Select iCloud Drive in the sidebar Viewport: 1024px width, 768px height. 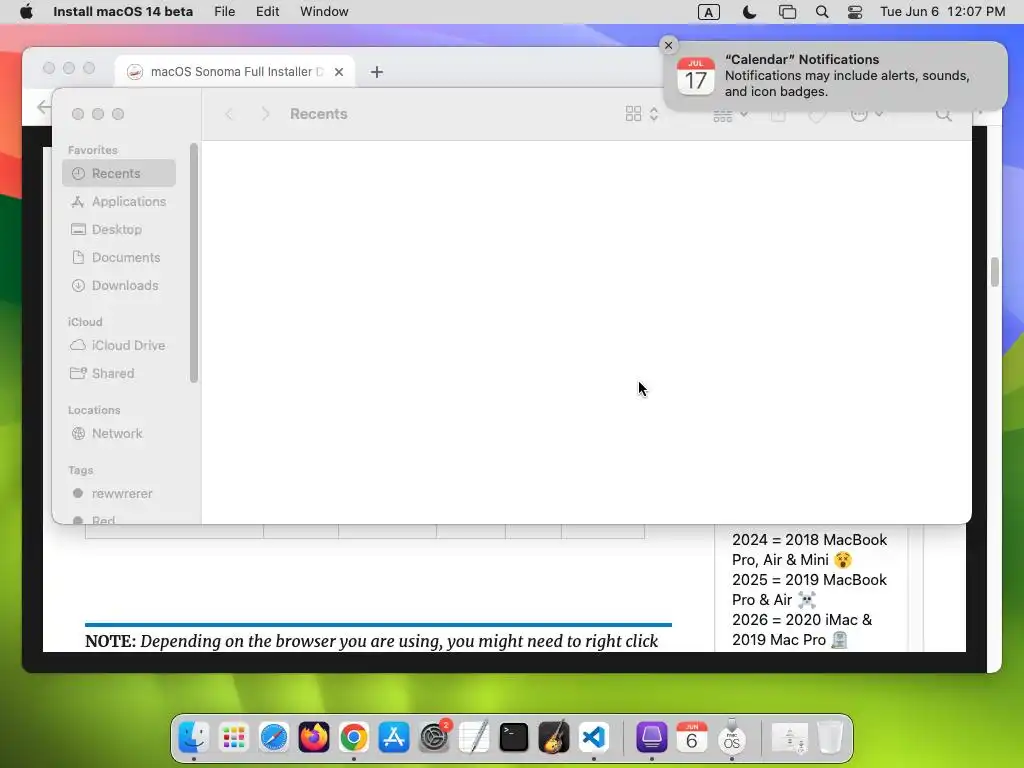coord(119,345)
